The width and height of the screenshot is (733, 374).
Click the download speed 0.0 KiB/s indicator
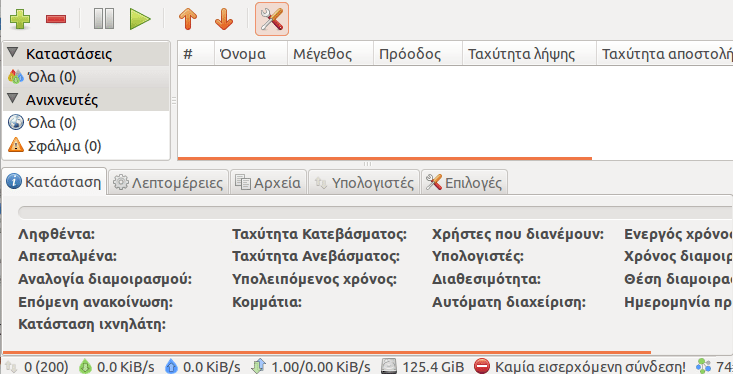(116, 367)
